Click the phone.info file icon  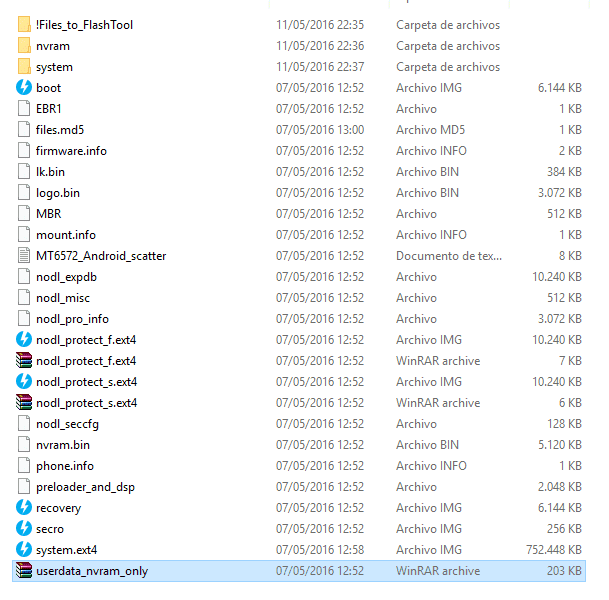[x=24, y=465]
